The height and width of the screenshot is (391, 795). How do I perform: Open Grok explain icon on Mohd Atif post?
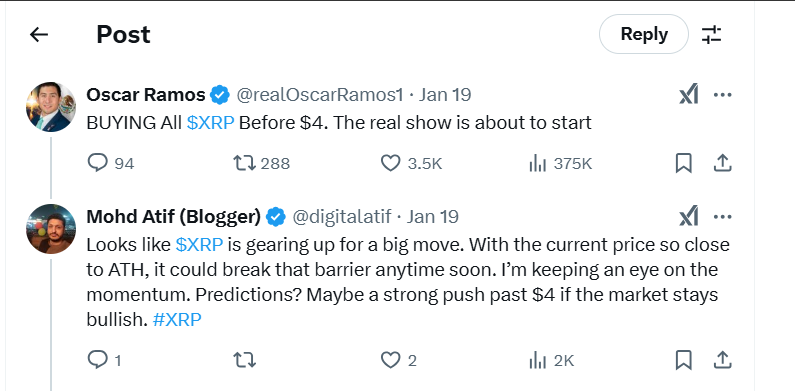(689, 217)
